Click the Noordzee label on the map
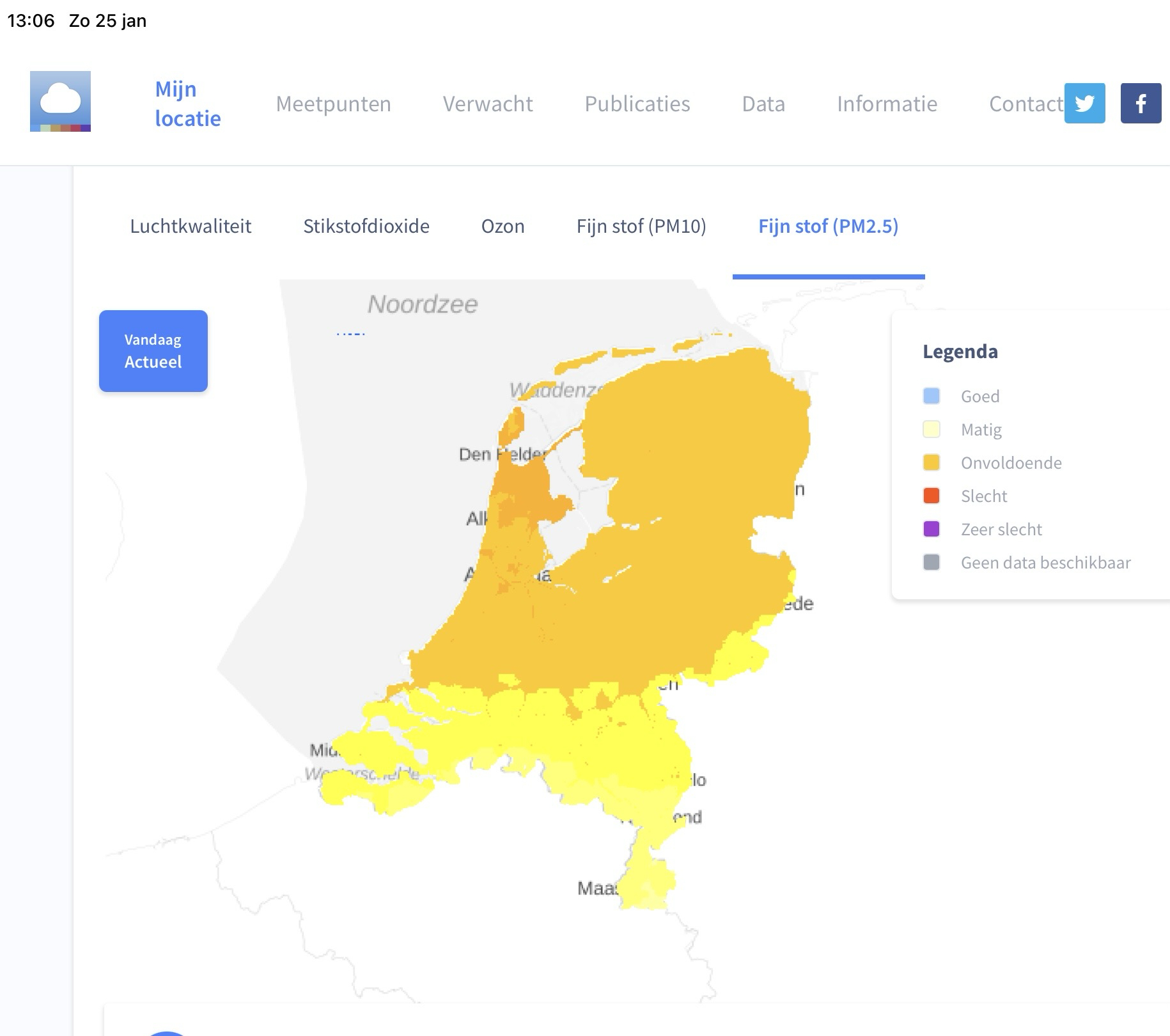 point(423,304)
